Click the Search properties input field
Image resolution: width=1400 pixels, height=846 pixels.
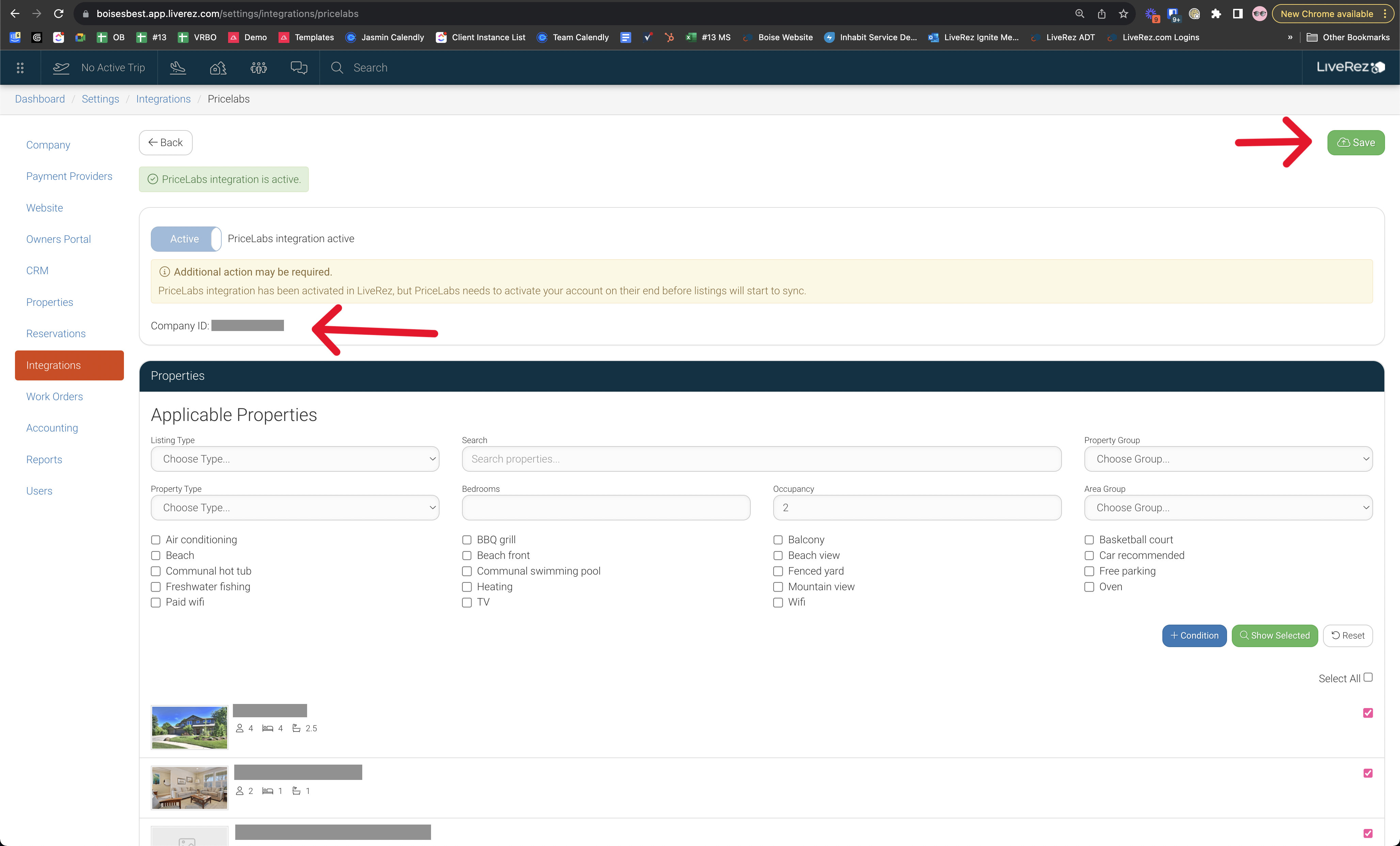click(x=761, y=459)
